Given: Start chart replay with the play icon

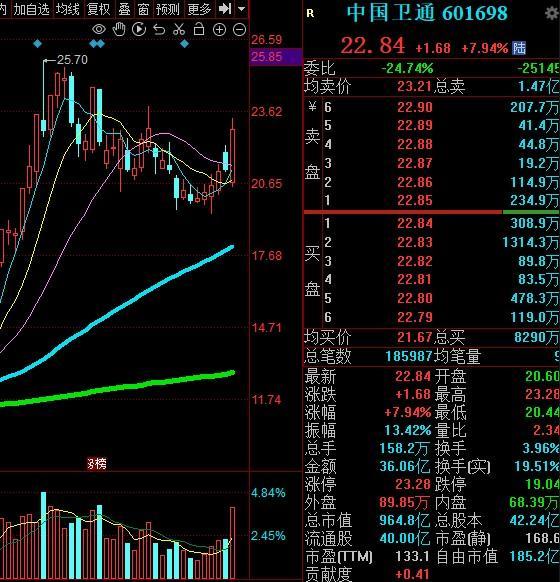Looking at the screenshot, I should [x=139, y=29].
